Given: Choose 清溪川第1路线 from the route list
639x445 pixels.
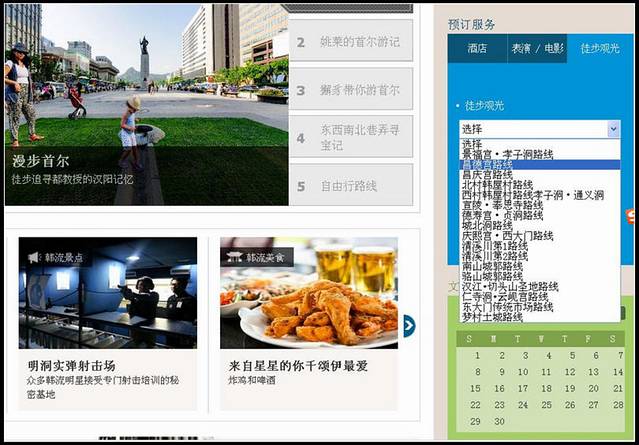Looking at the screenshot, I should tap(494, 246).
